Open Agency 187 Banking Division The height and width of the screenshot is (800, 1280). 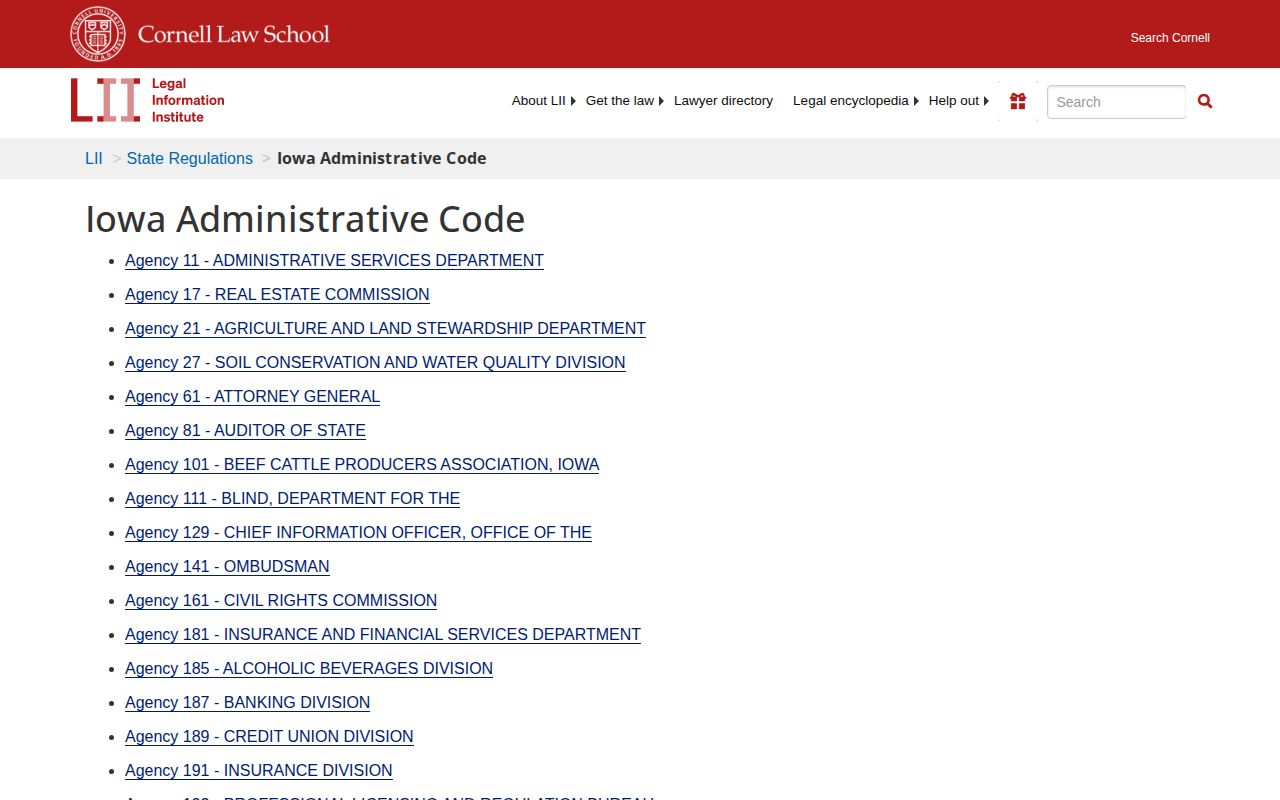(x=247, y=703)
